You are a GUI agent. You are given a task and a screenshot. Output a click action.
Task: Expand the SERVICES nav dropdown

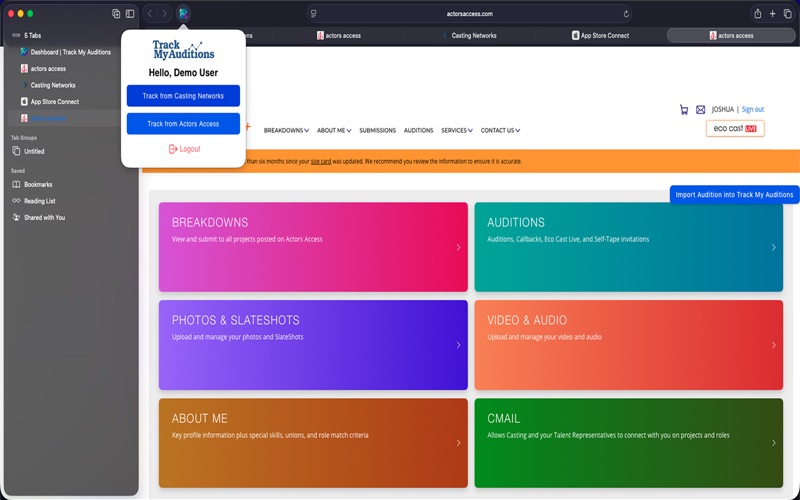(457, 131)
